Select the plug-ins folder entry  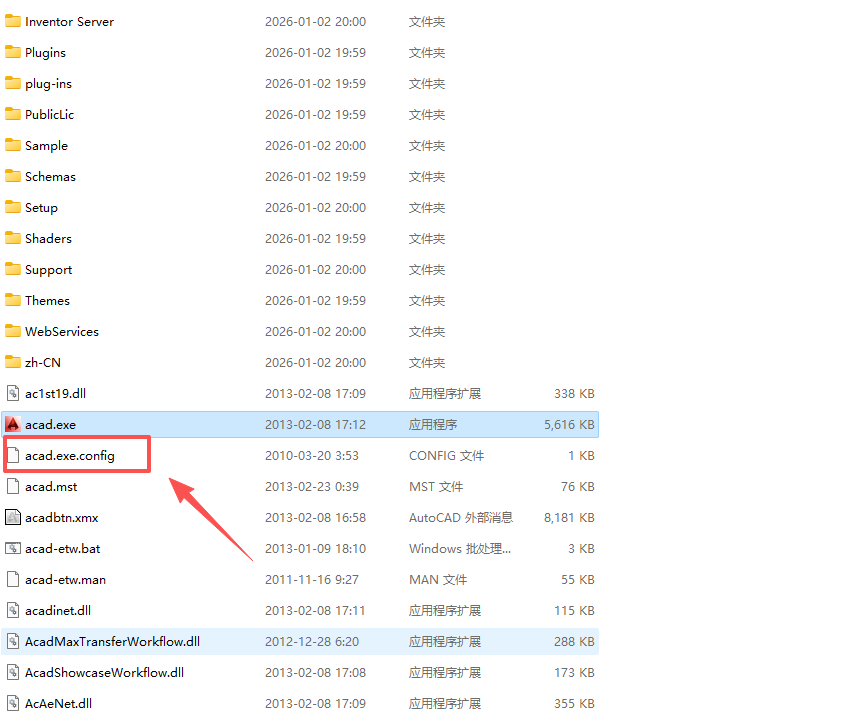tap(48, 83)
